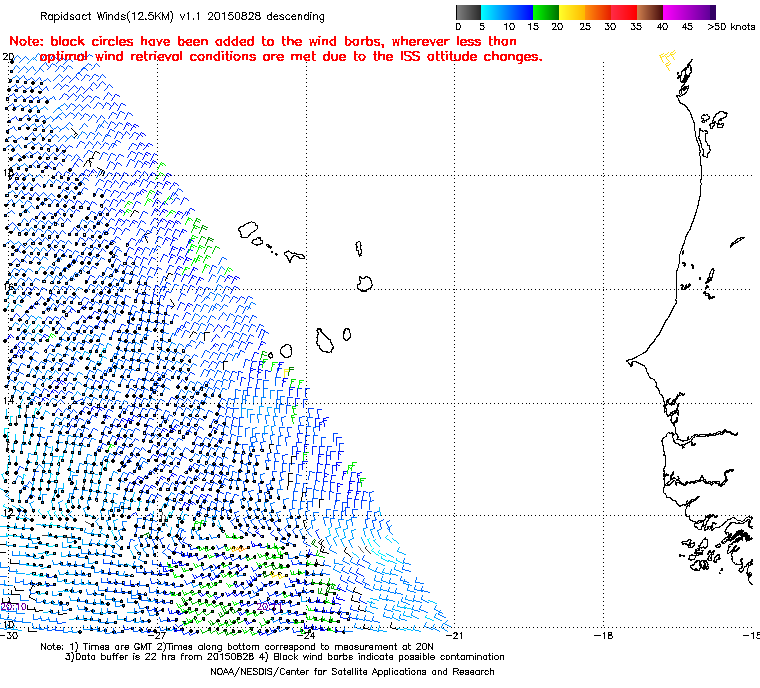Click latitude axis label '16'
The width and height of the screenshot is (760, 688).
[x=8, y=287]
